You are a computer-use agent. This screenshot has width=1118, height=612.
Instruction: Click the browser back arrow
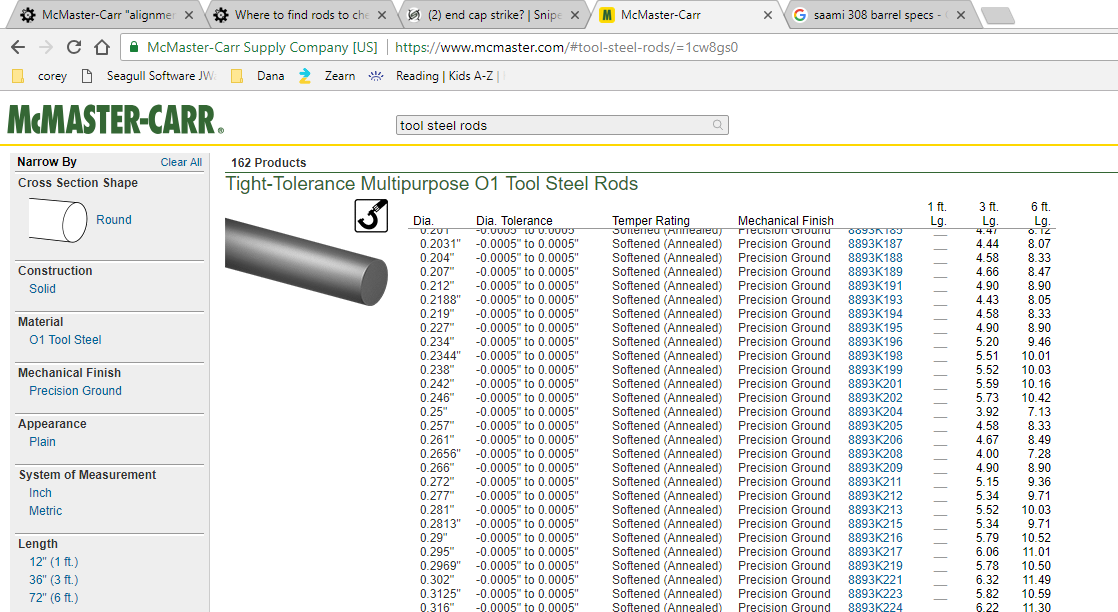(x=19, y=48)
